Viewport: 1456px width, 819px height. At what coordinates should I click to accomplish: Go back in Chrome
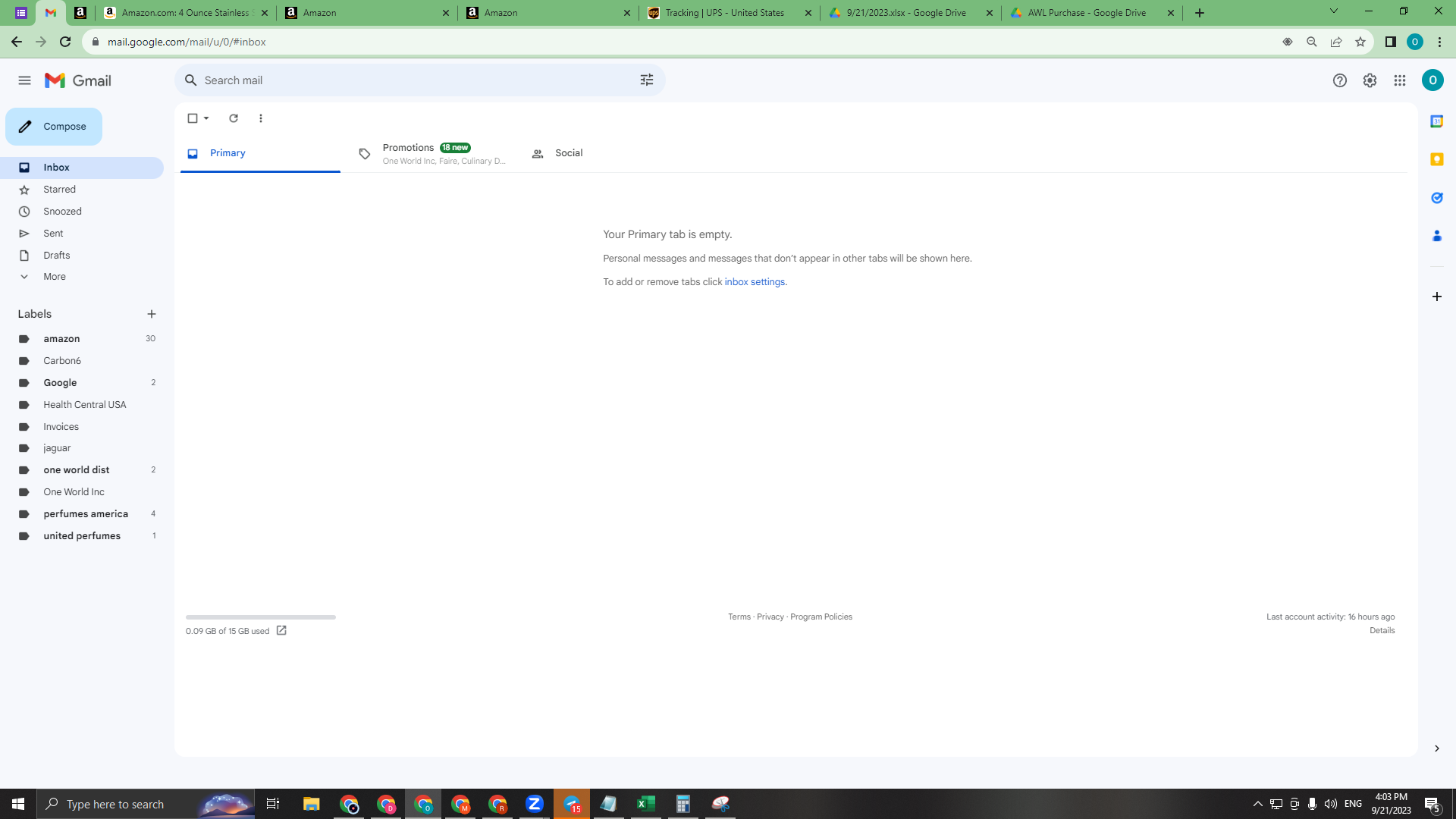tap(17, 42)
